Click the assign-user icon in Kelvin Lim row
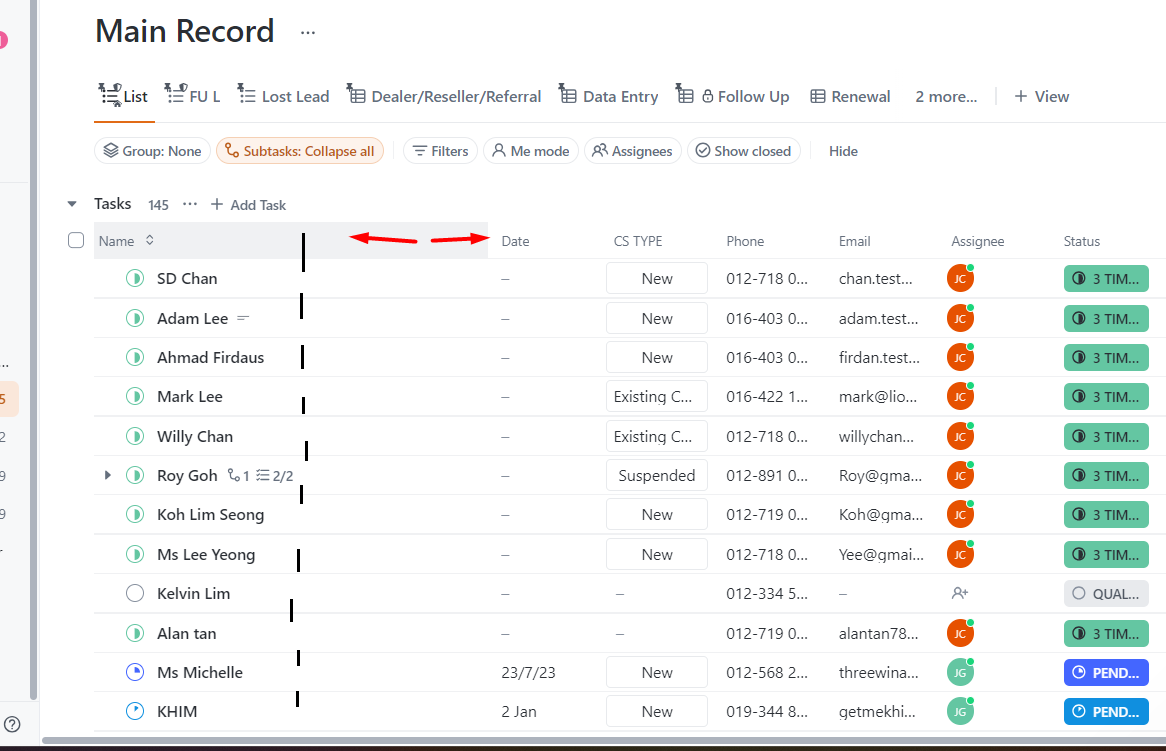This screenshot has height=751, width=1166. [x=960, y=593]
